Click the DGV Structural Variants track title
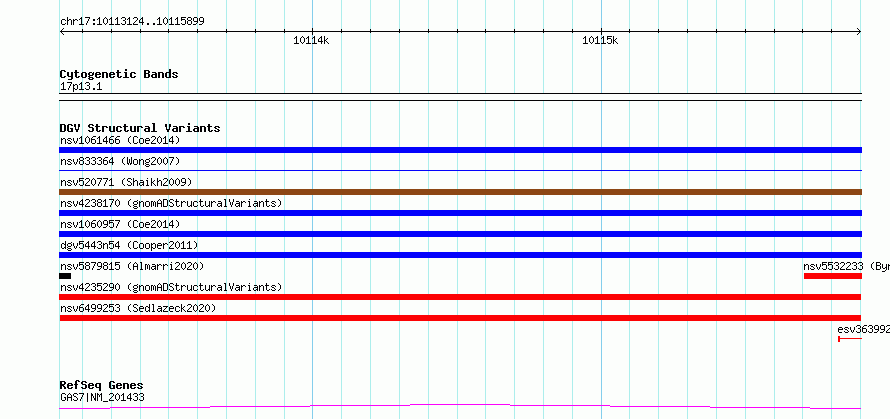The height and width of the screenshot is (419, 890). pyautogui.click(x=140, y=128)
